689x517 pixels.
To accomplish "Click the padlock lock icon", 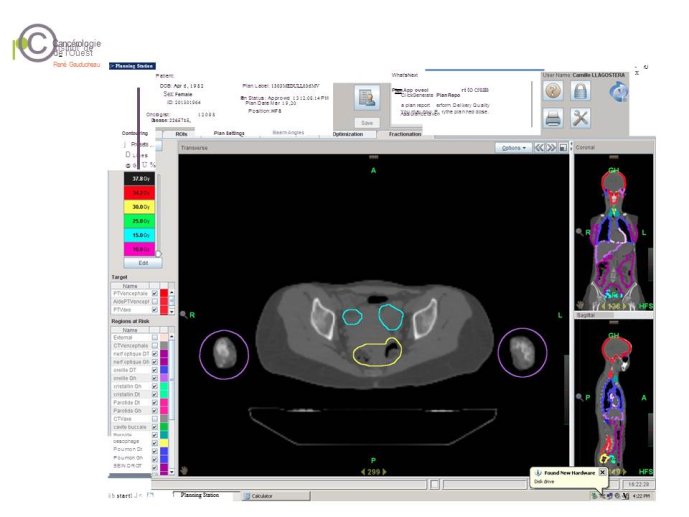I will (580, 91).
